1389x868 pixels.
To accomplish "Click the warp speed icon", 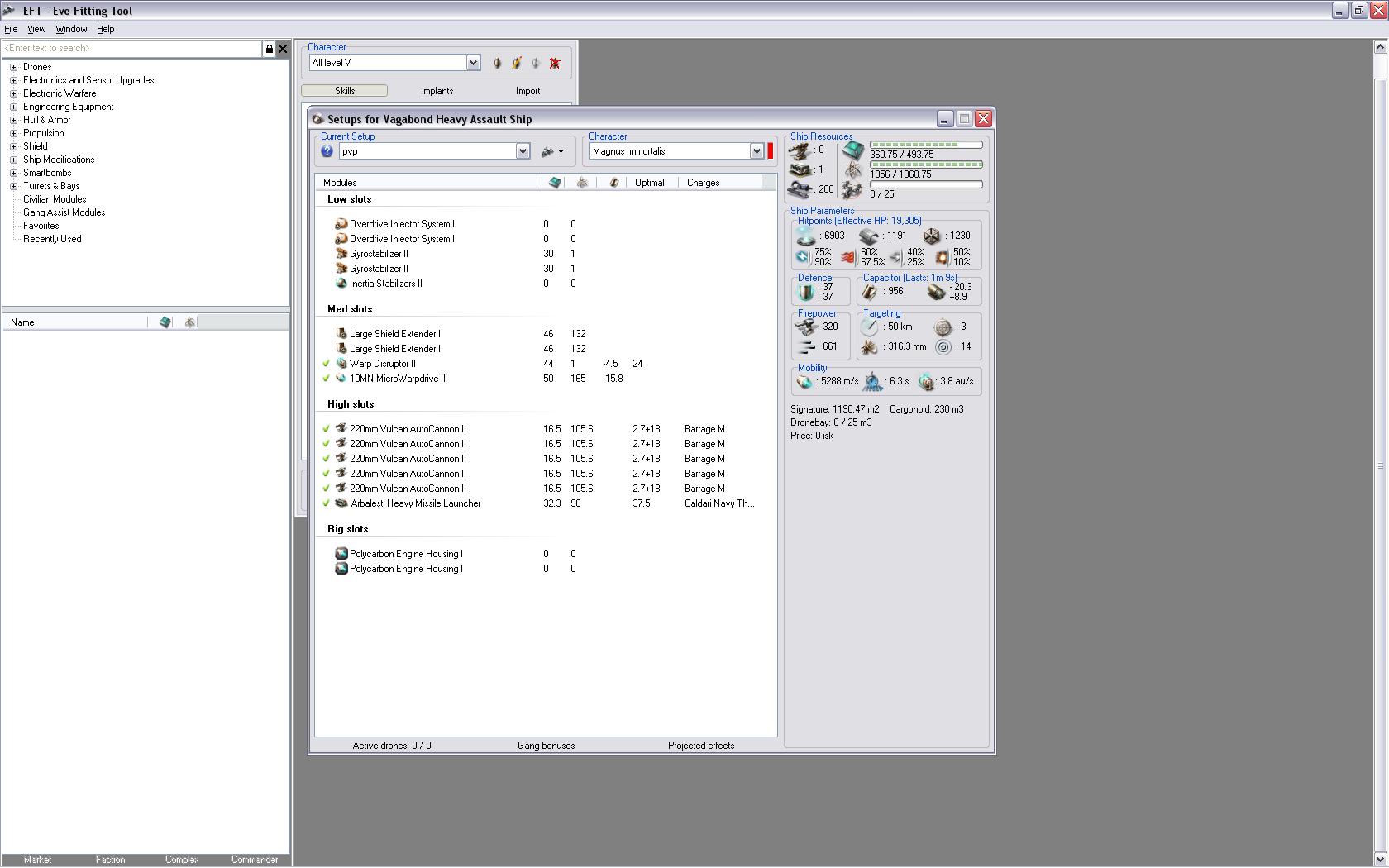I will (x=927, y=382).
